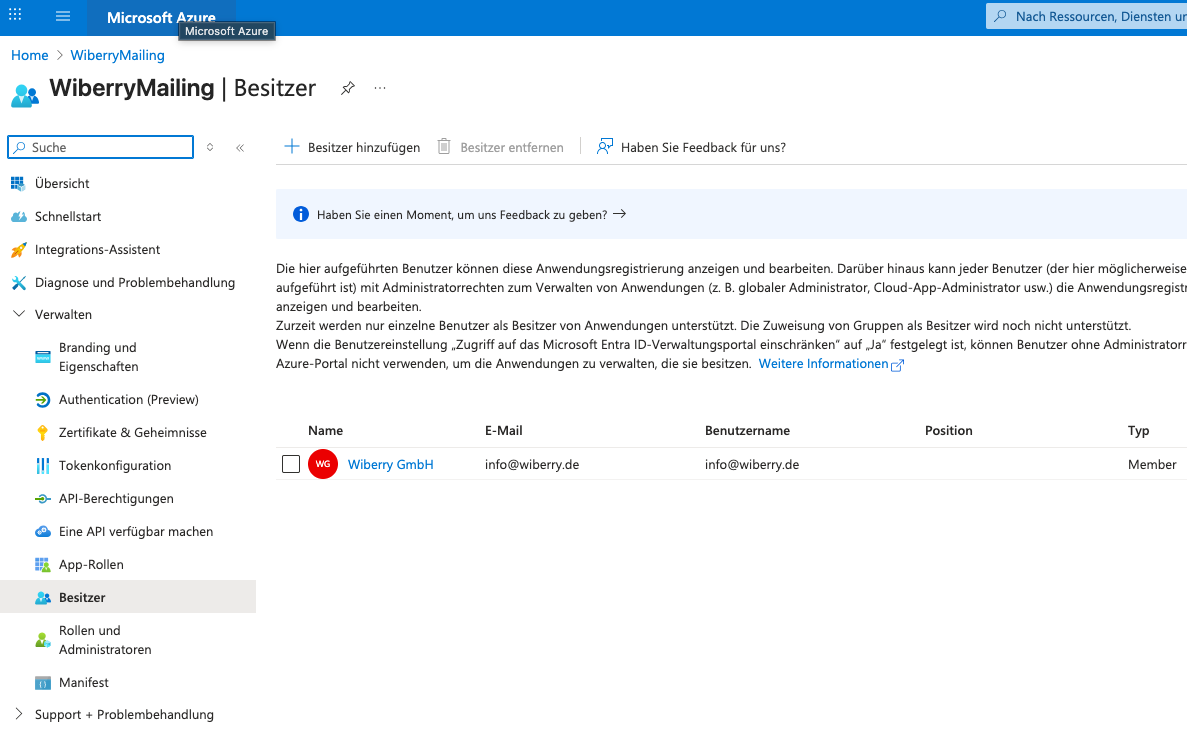Collapse the Verwalten section

pos(19,314)
